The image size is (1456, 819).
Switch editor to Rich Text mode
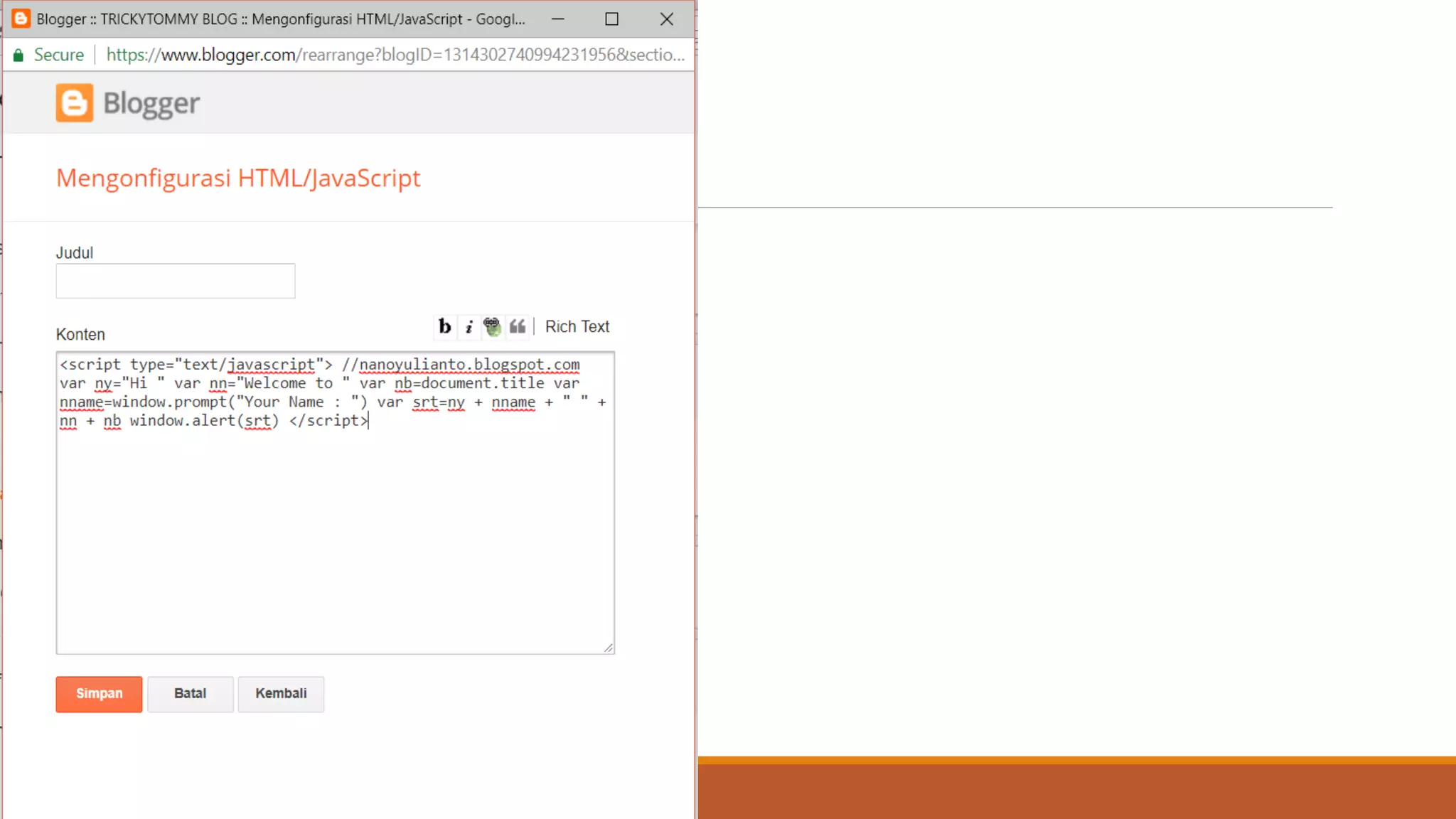(x=577, y=327)
